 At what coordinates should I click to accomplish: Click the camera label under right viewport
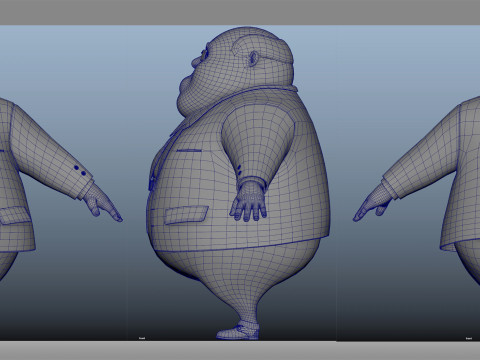[468, 338]
